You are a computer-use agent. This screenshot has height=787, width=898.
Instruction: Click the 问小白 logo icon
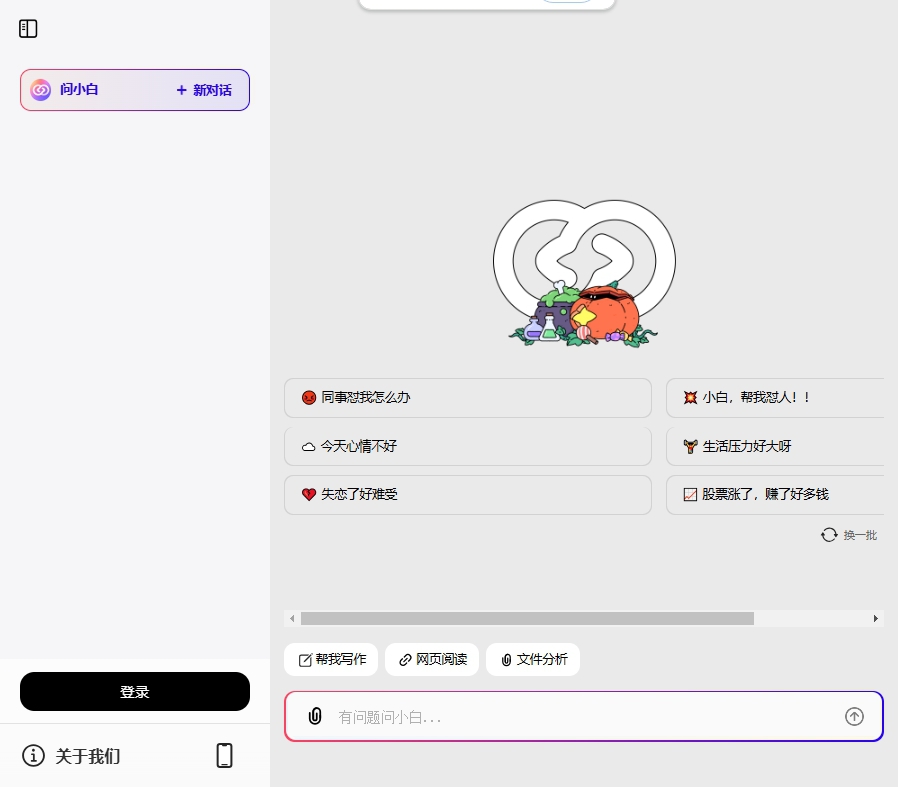(x=41, y=90)
